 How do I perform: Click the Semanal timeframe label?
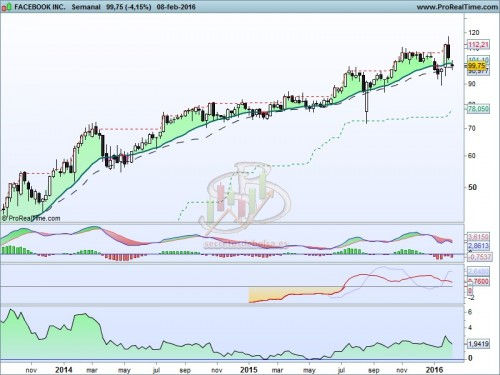click(x=86, y=7)
